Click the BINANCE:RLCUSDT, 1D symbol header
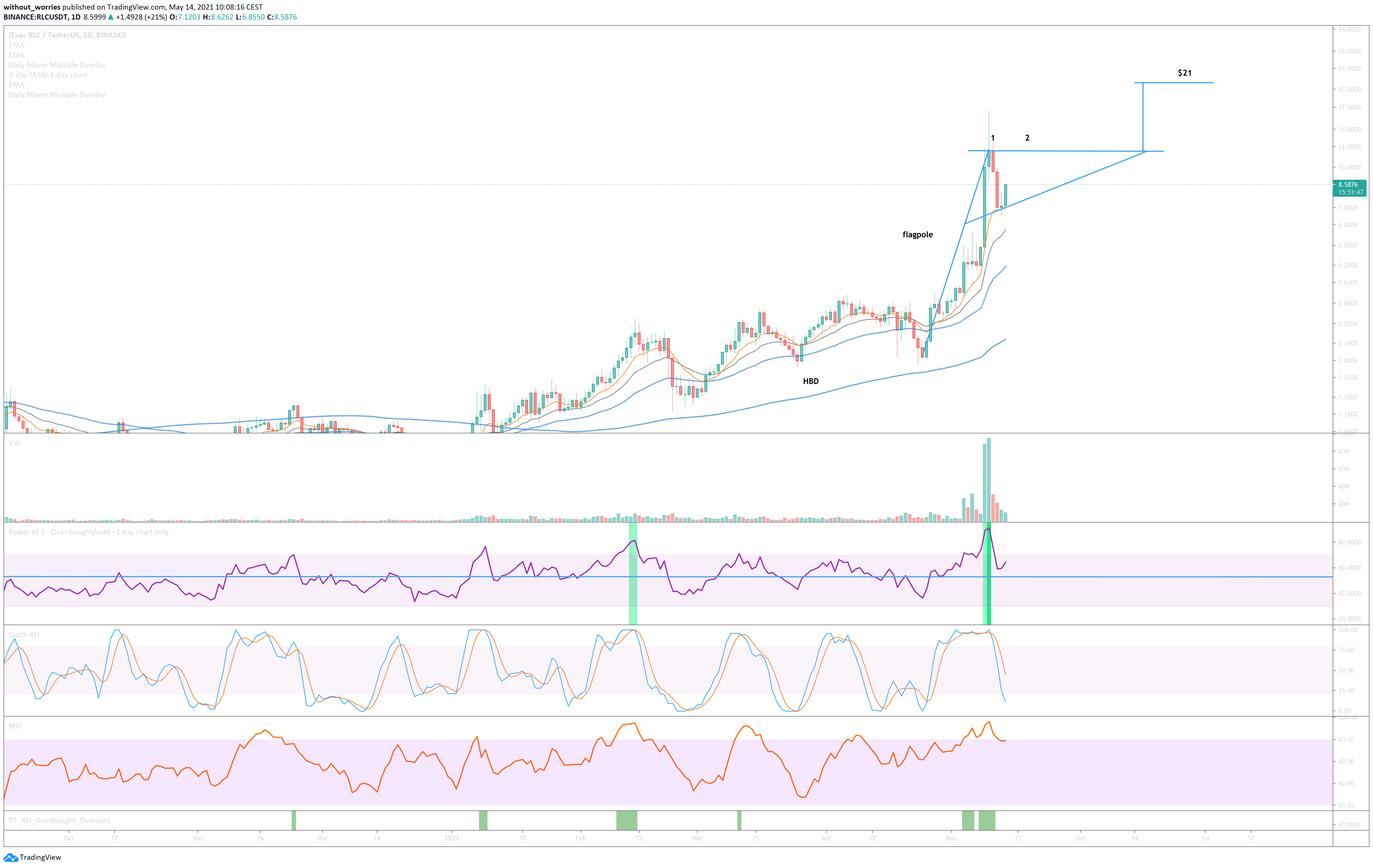 (41, 17)
